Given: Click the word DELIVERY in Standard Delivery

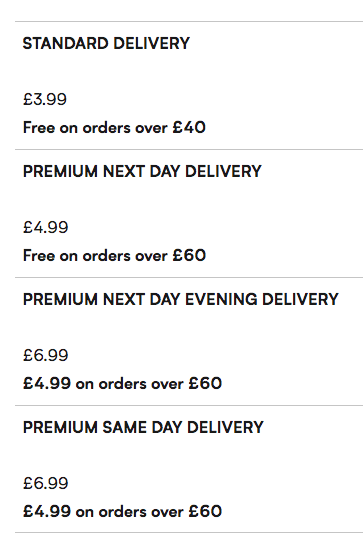Looking at the screenshot, I should [x=152, y=43].
